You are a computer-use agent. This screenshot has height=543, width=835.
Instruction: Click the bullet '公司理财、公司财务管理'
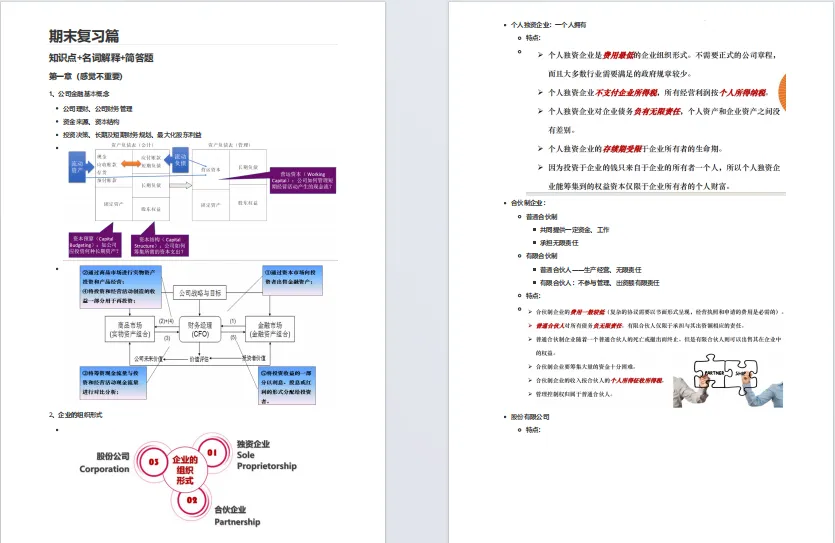[97, 109]
